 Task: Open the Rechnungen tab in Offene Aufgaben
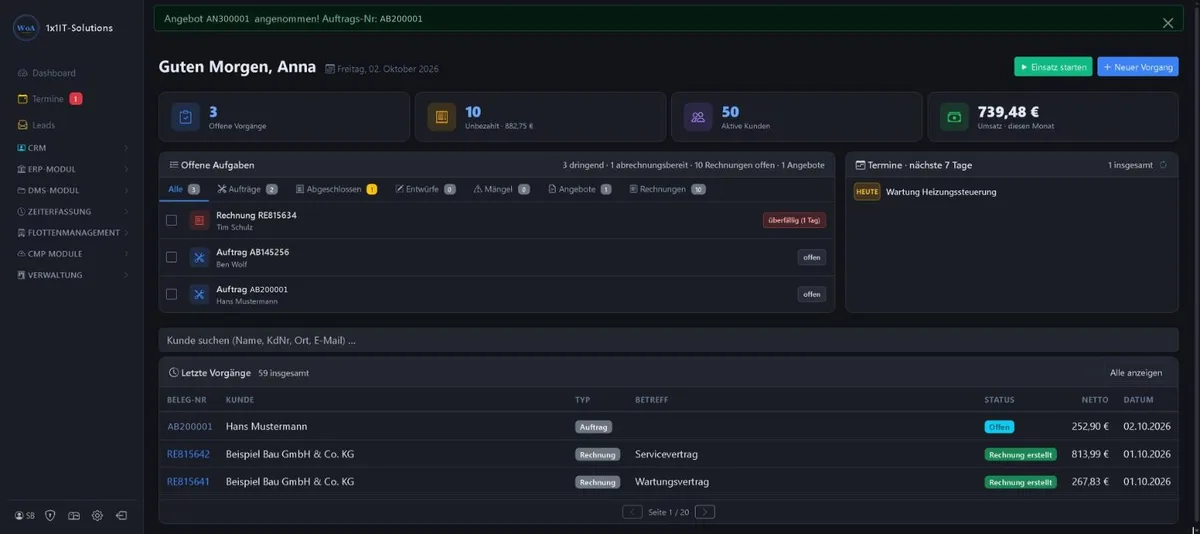667,189
